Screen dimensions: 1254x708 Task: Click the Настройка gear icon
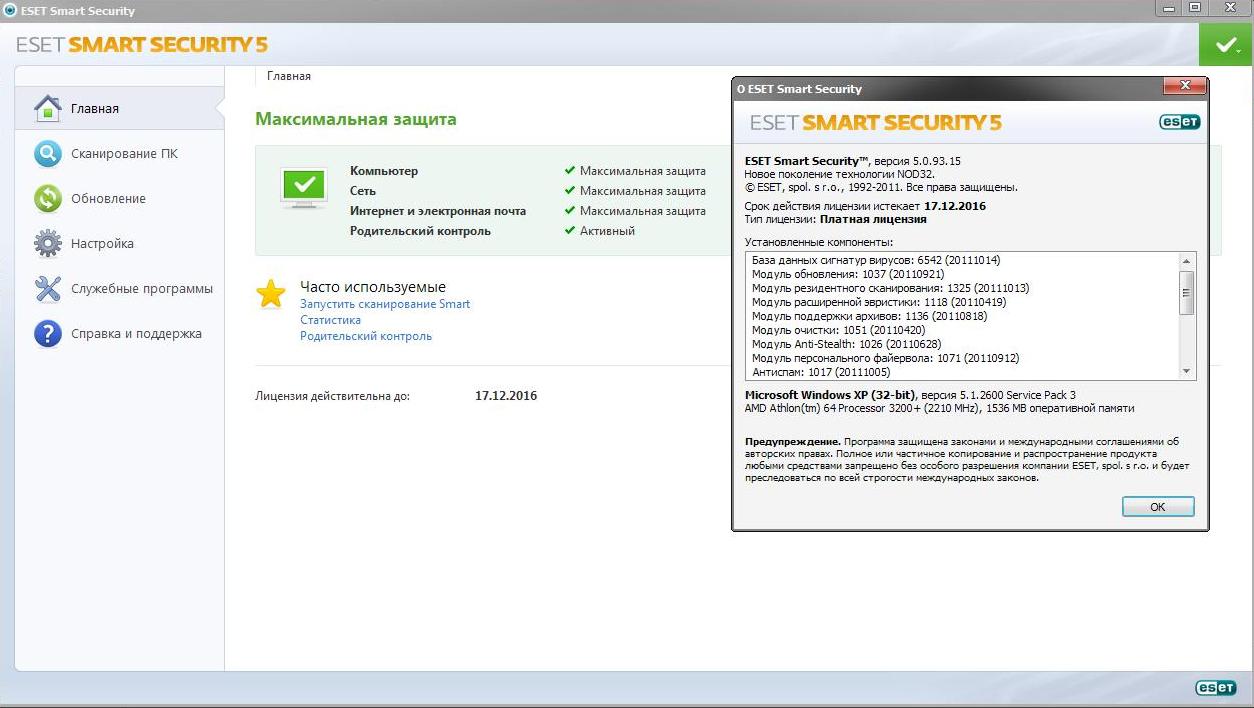coord(48,243)
